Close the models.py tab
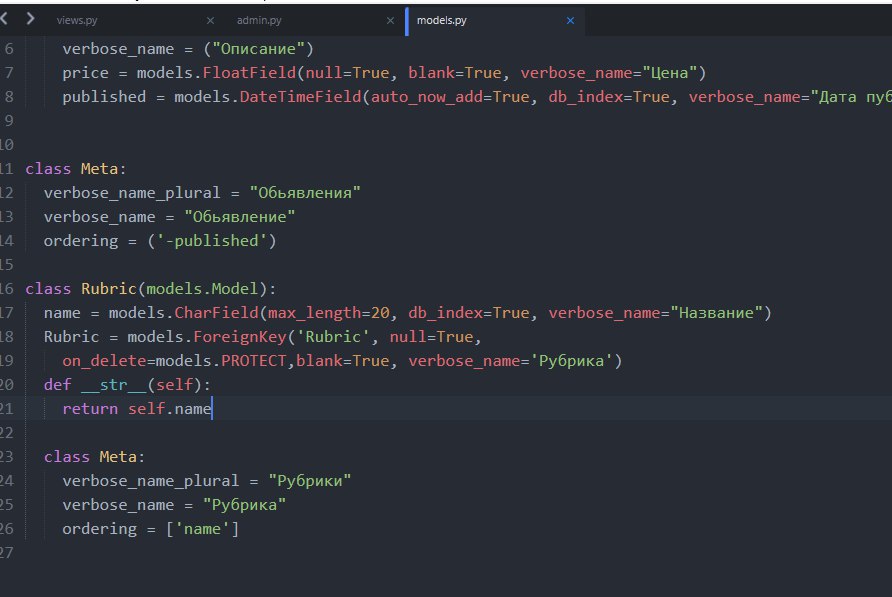Image resolution: width=892 pixels, height=597 pixels. coord(570,20)
